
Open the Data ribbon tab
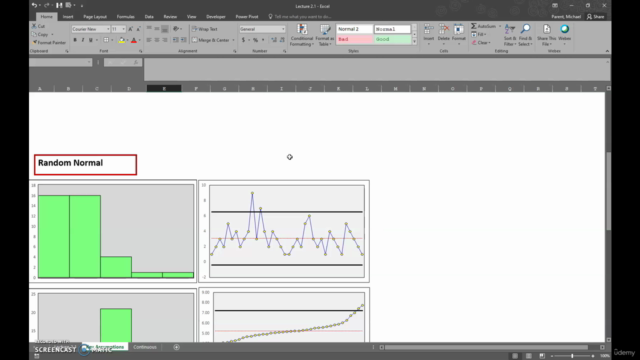tap(149, 17)
